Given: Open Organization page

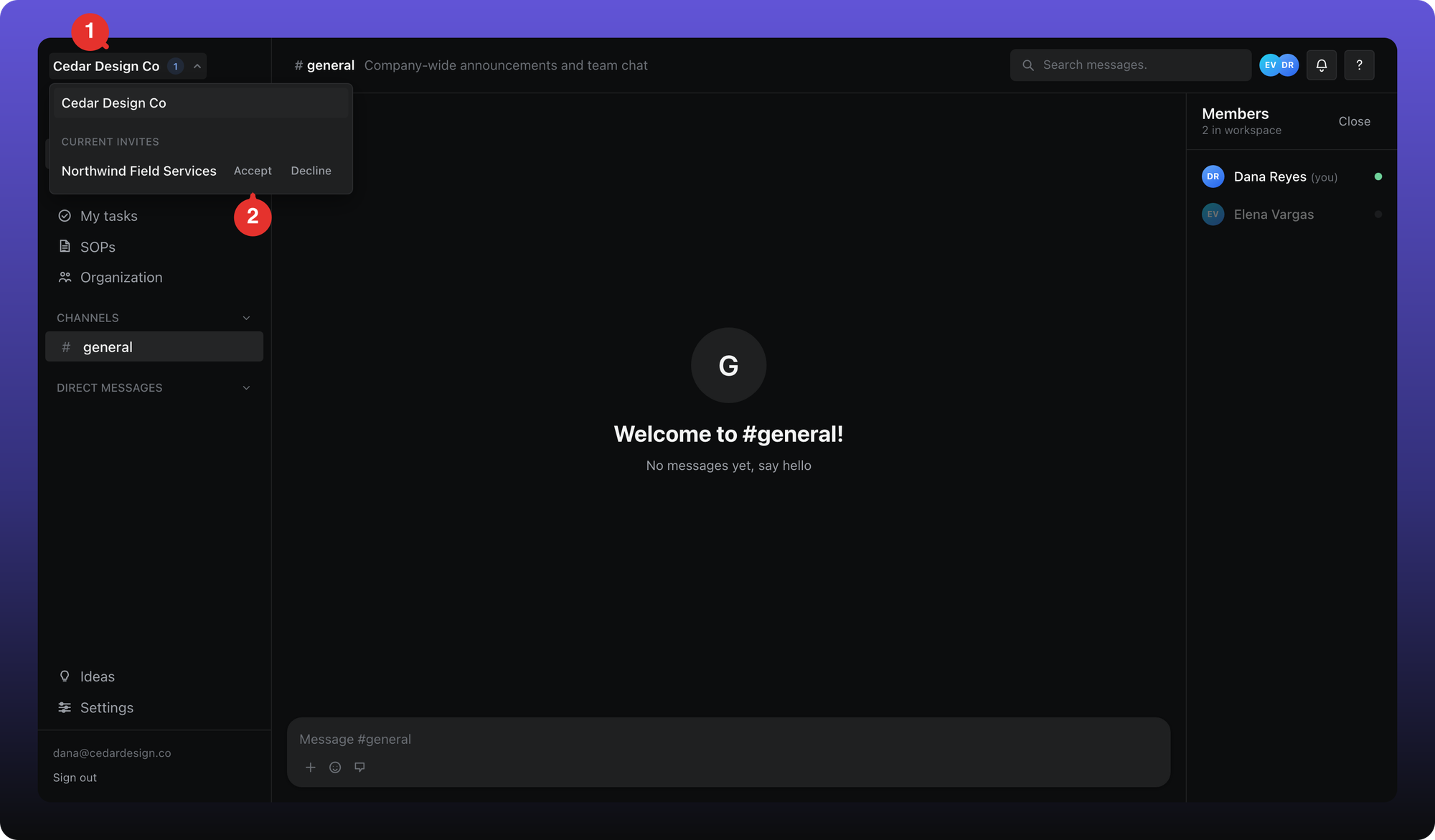Looking at the screenshot, I should (154, 278).
